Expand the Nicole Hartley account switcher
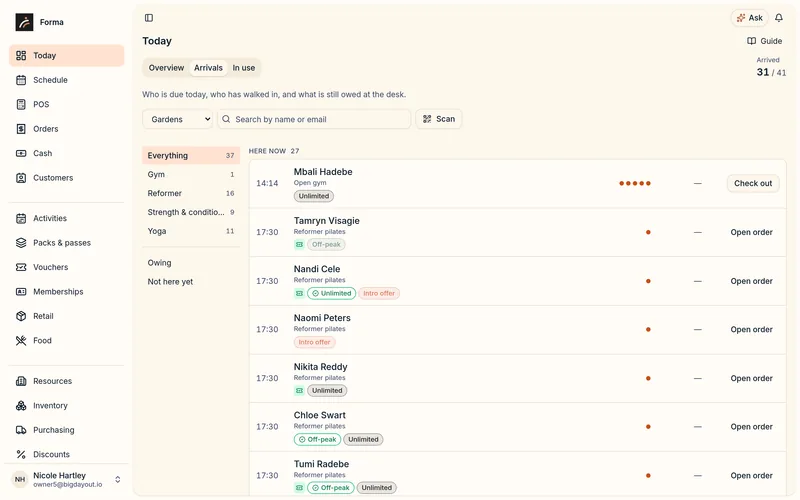The image size is (800, 500). pos(118,480)
